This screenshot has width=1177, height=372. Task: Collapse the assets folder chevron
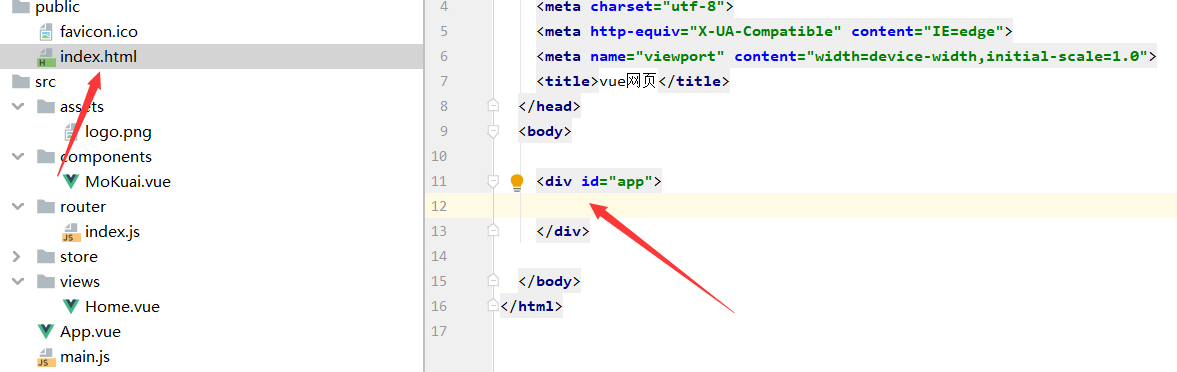coord(17,107)
